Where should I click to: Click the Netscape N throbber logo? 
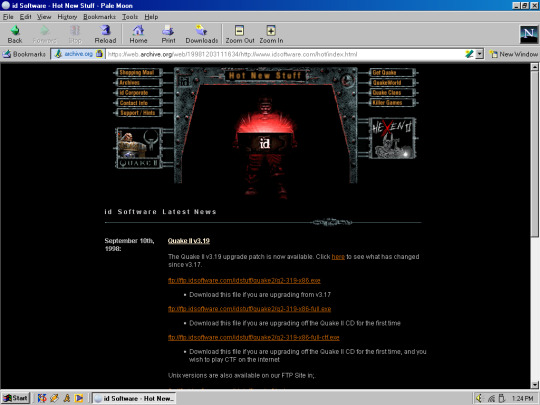point(528,34)
